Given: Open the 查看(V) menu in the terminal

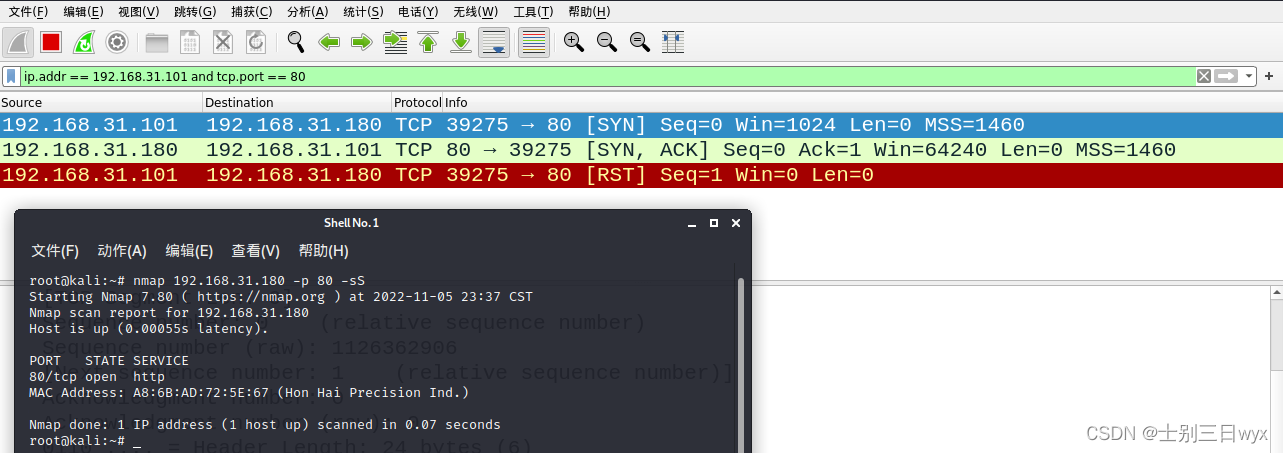Looking at the screenshot, I should tap(256, 251).
